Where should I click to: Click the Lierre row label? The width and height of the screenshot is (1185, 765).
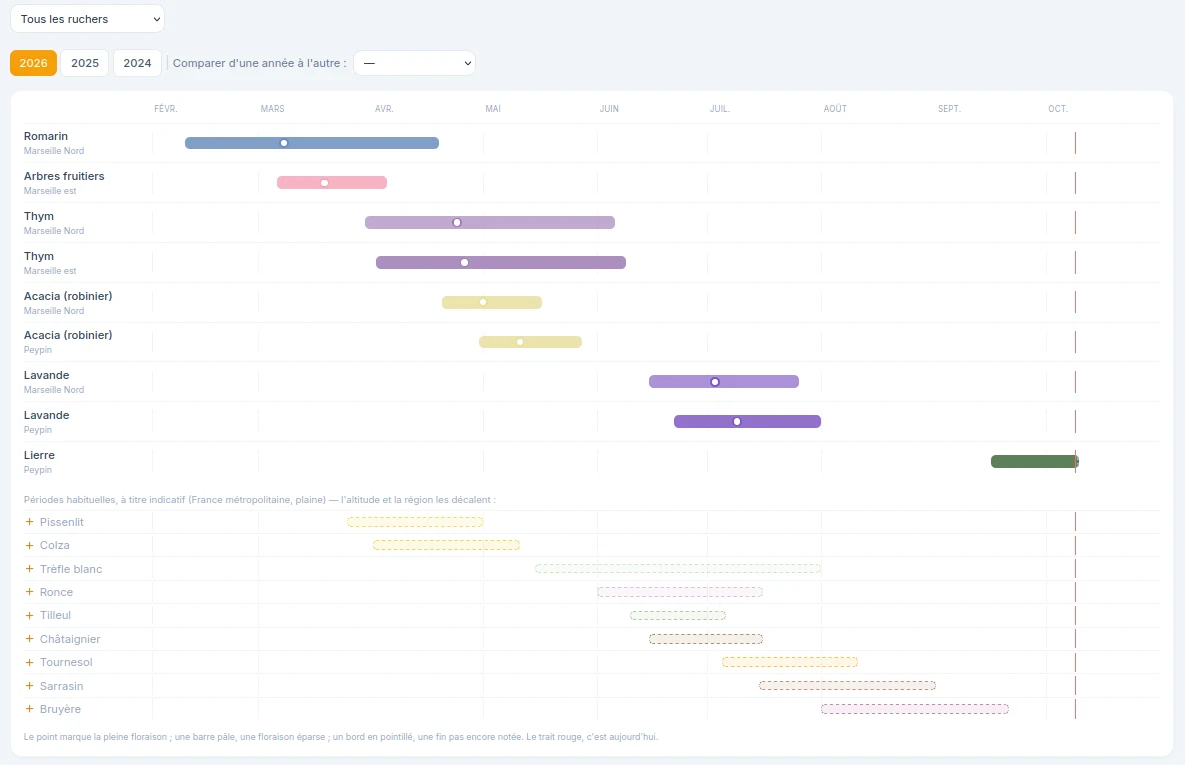[39, 455]
